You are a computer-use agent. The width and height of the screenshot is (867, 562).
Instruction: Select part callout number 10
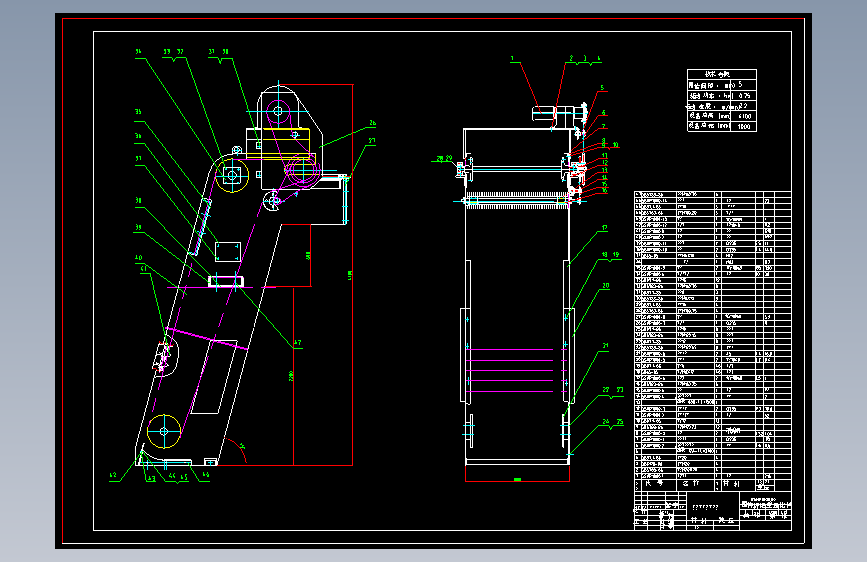pyautogui.click(x=615, y=145)
